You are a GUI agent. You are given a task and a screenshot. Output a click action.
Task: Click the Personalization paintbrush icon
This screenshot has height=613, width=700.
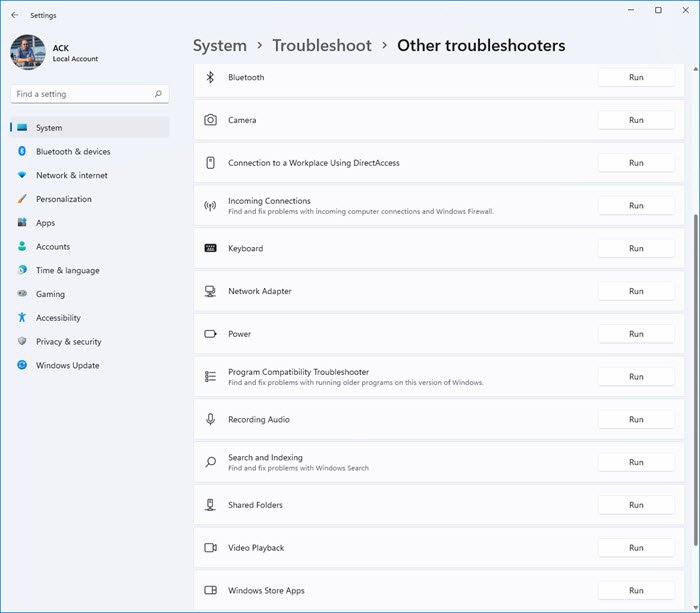click(22, 199)
